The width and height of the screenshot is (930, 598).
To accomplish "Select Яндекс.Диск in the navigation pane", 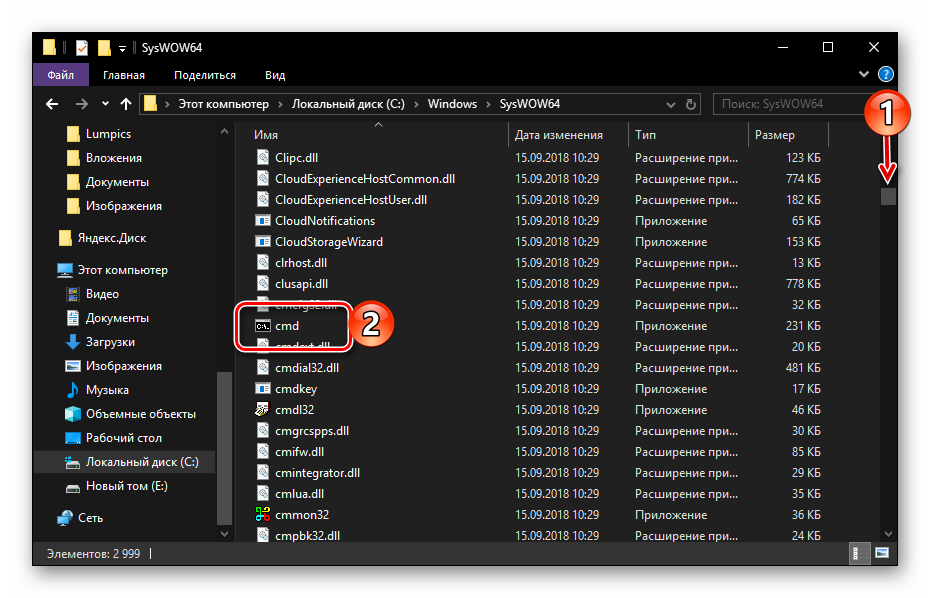I will (x=102, y=238).
